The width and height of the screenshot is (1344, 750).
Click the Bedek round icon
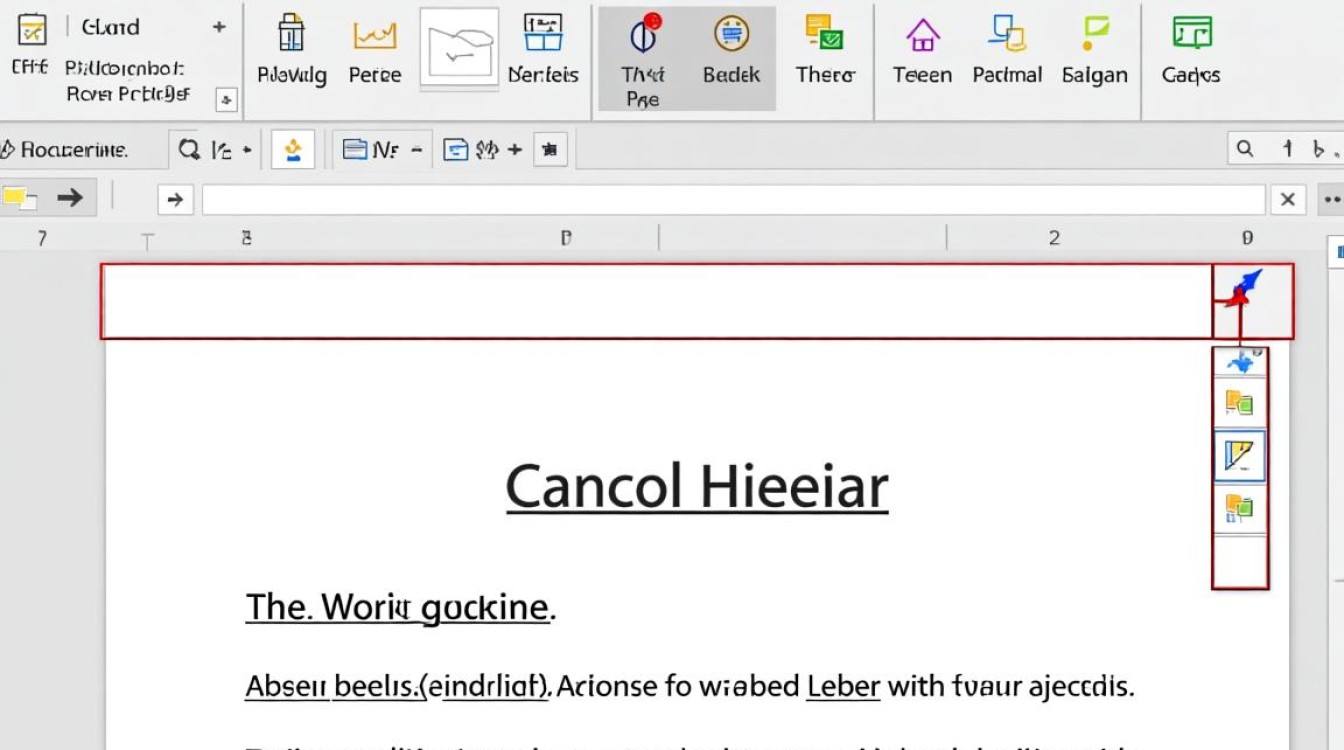click(731, 34)
